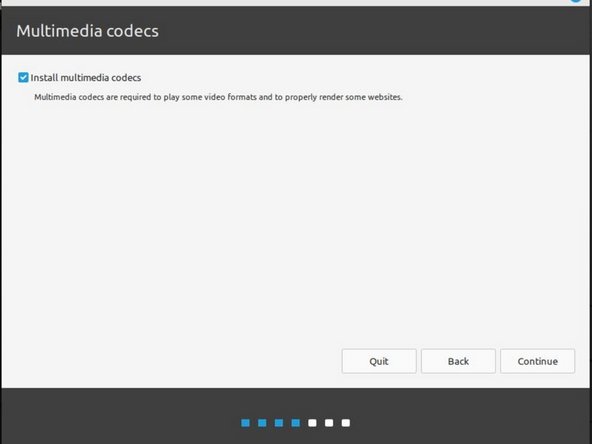Uncheck the Install multimedia codecs checkbox
The height and width of the screenshot is (444, 592).
coord(23,78)
